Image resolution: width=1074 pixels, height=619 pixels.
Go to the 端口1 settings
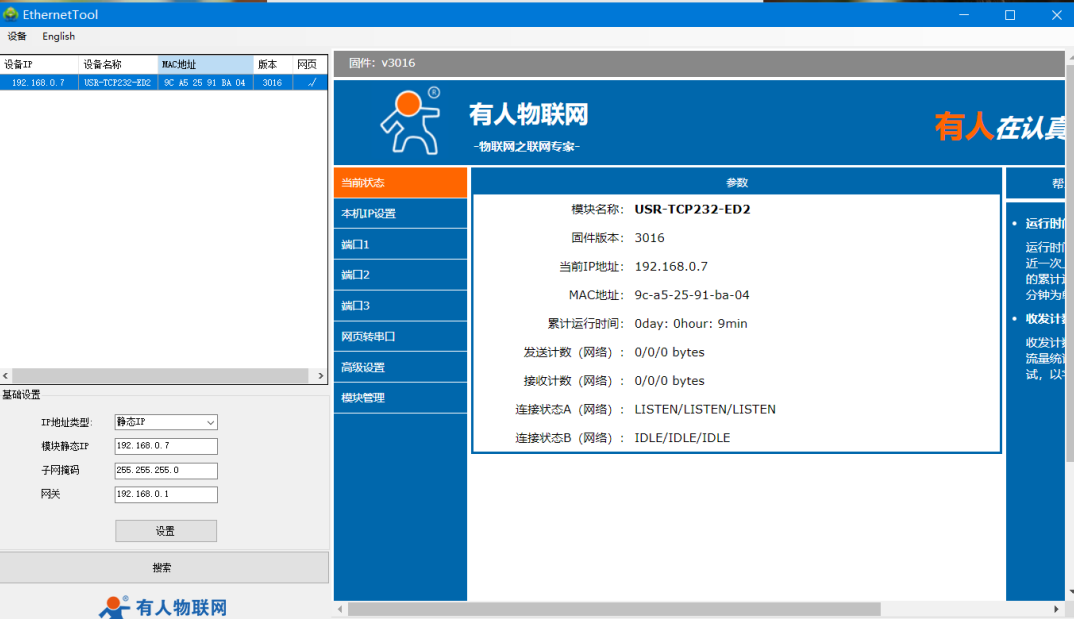click(400, 245)
